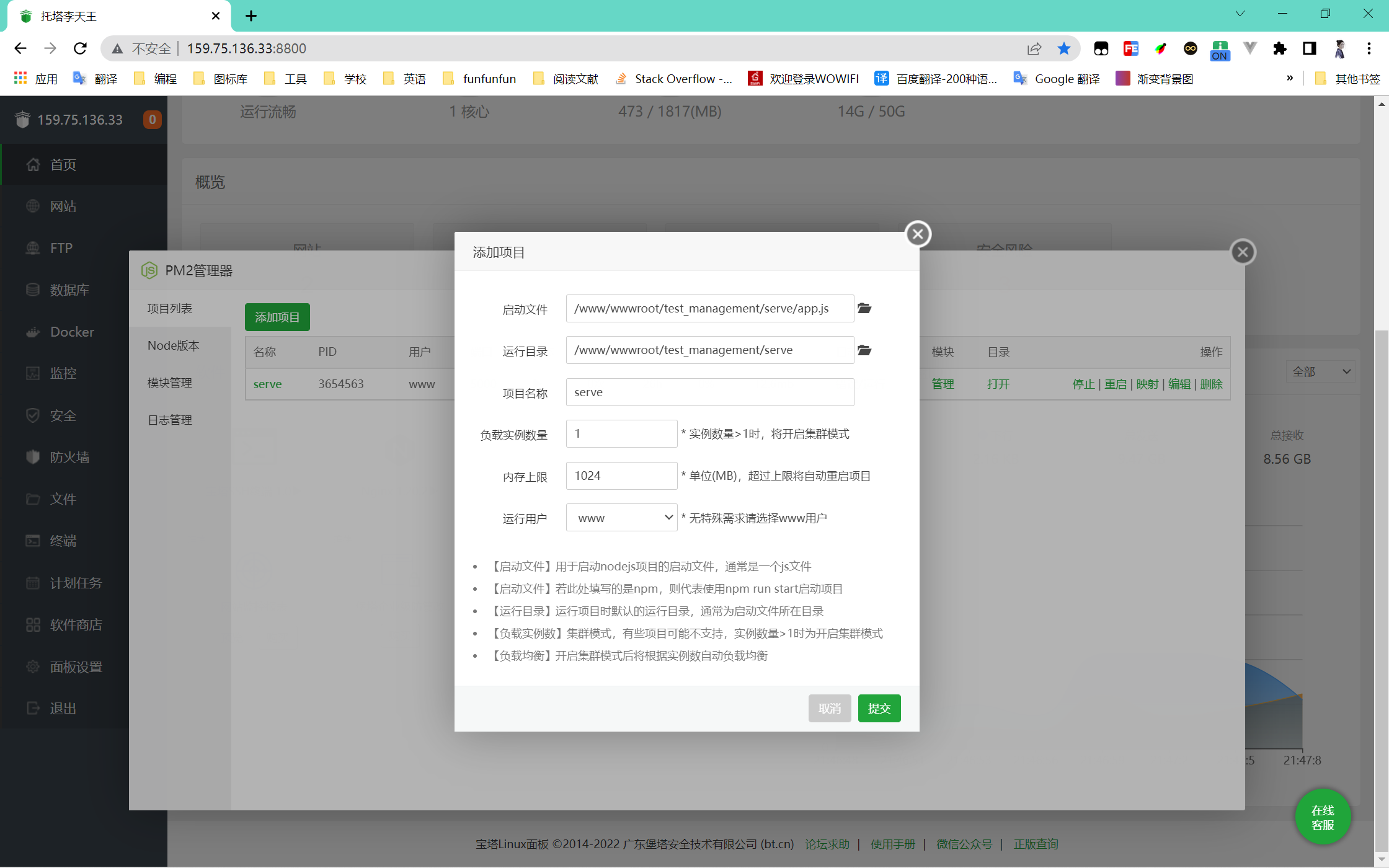Close the PM2管理器 window with X icon

(1243, 252)
